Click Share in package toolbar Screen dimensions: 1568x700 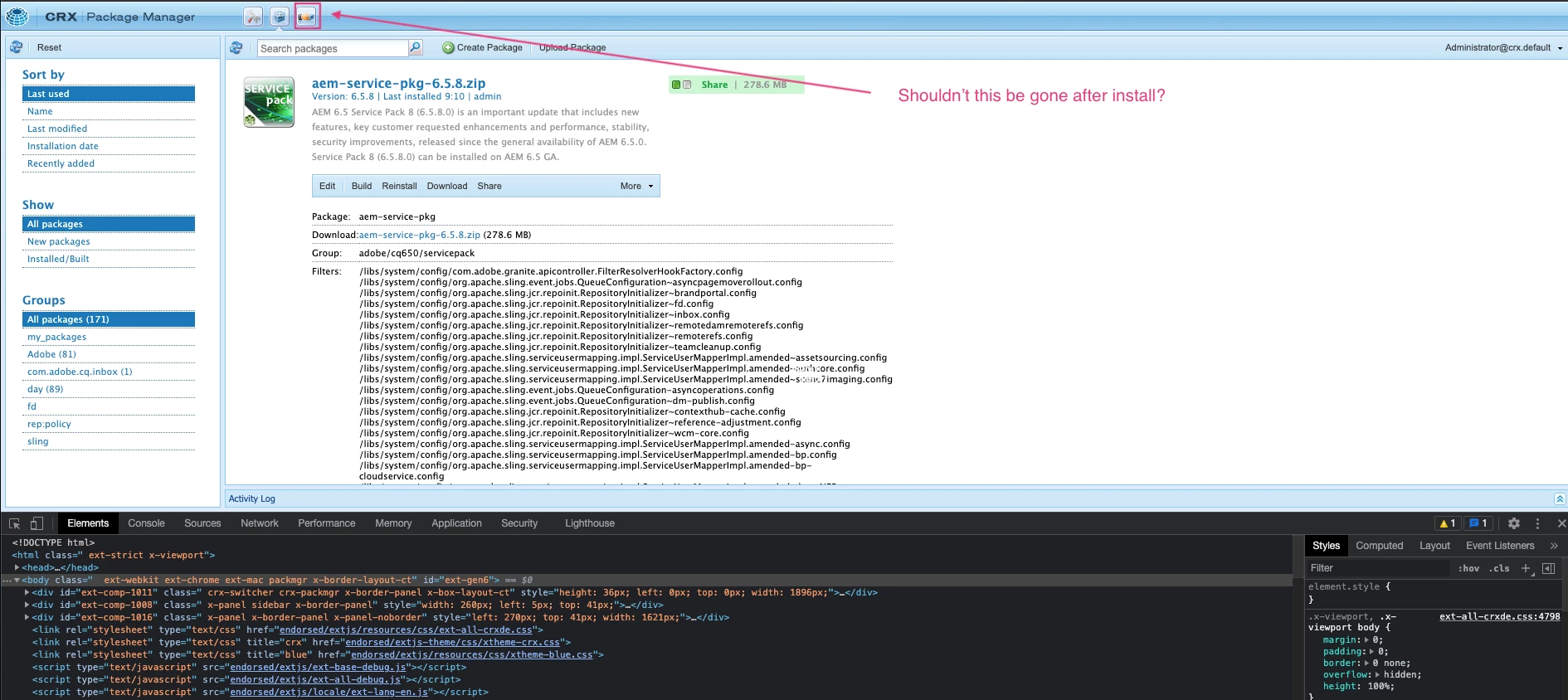coord(489,186)
